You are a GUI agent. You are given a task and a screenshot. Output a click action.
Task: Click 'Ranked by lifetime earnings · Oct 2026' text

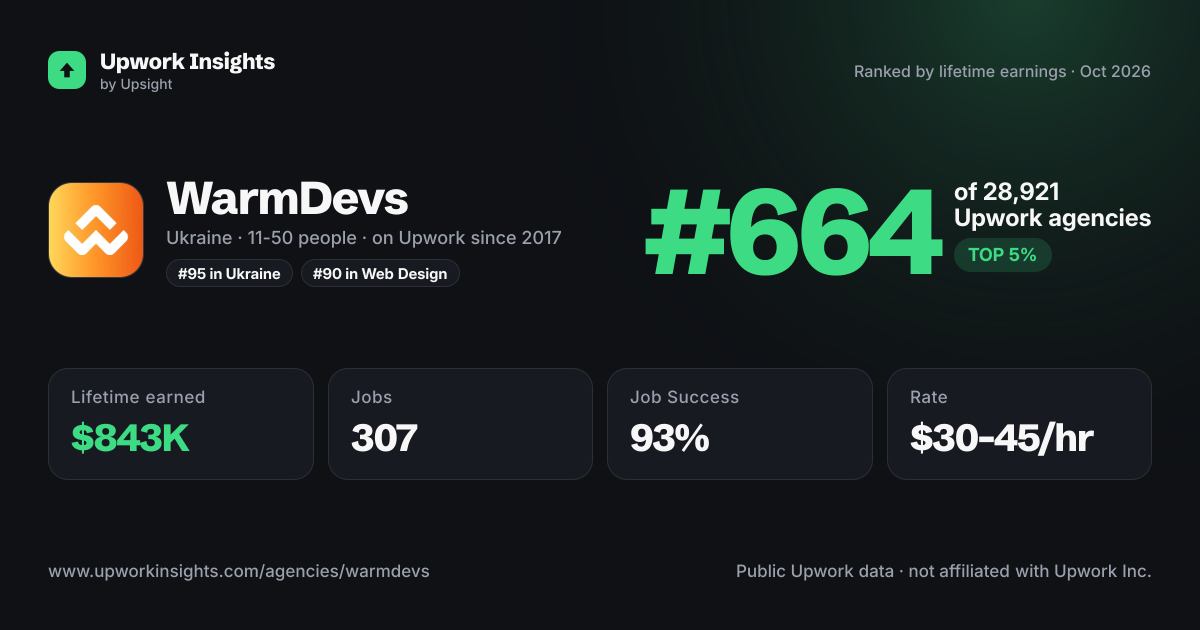click(x=1002, y=72)
